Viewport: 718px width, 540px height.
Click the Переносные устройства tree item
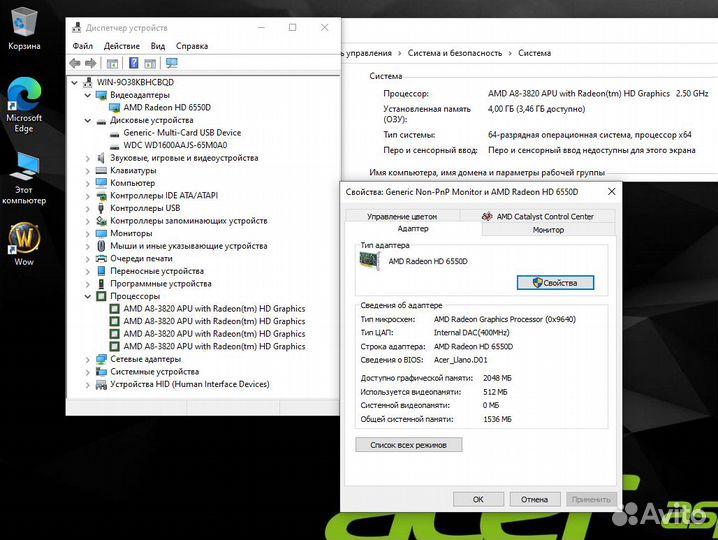click(157, 271)
